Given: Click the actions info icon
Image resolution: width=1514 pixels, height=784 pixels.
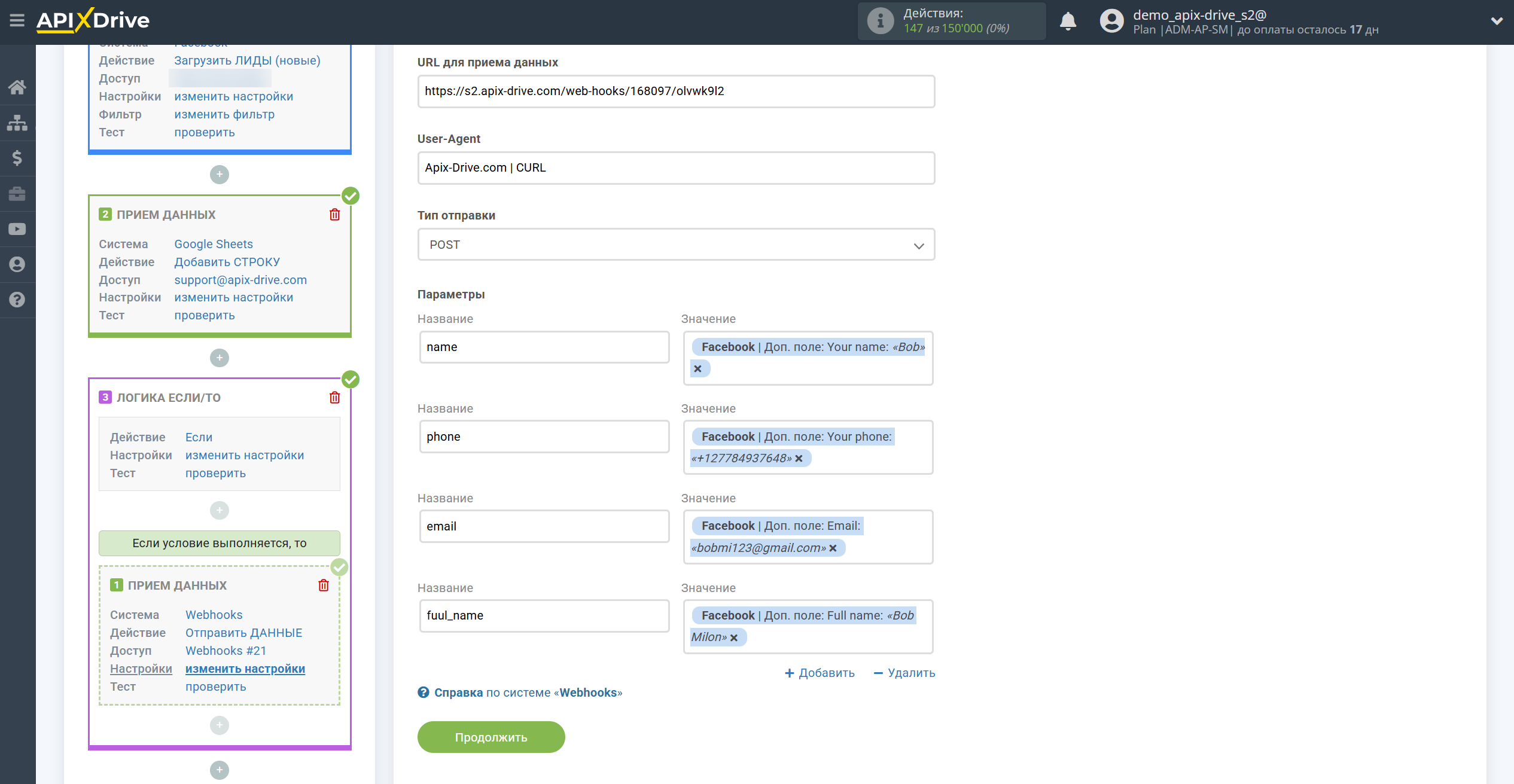Looking at the screenshot, I should (x=880, y=21).
